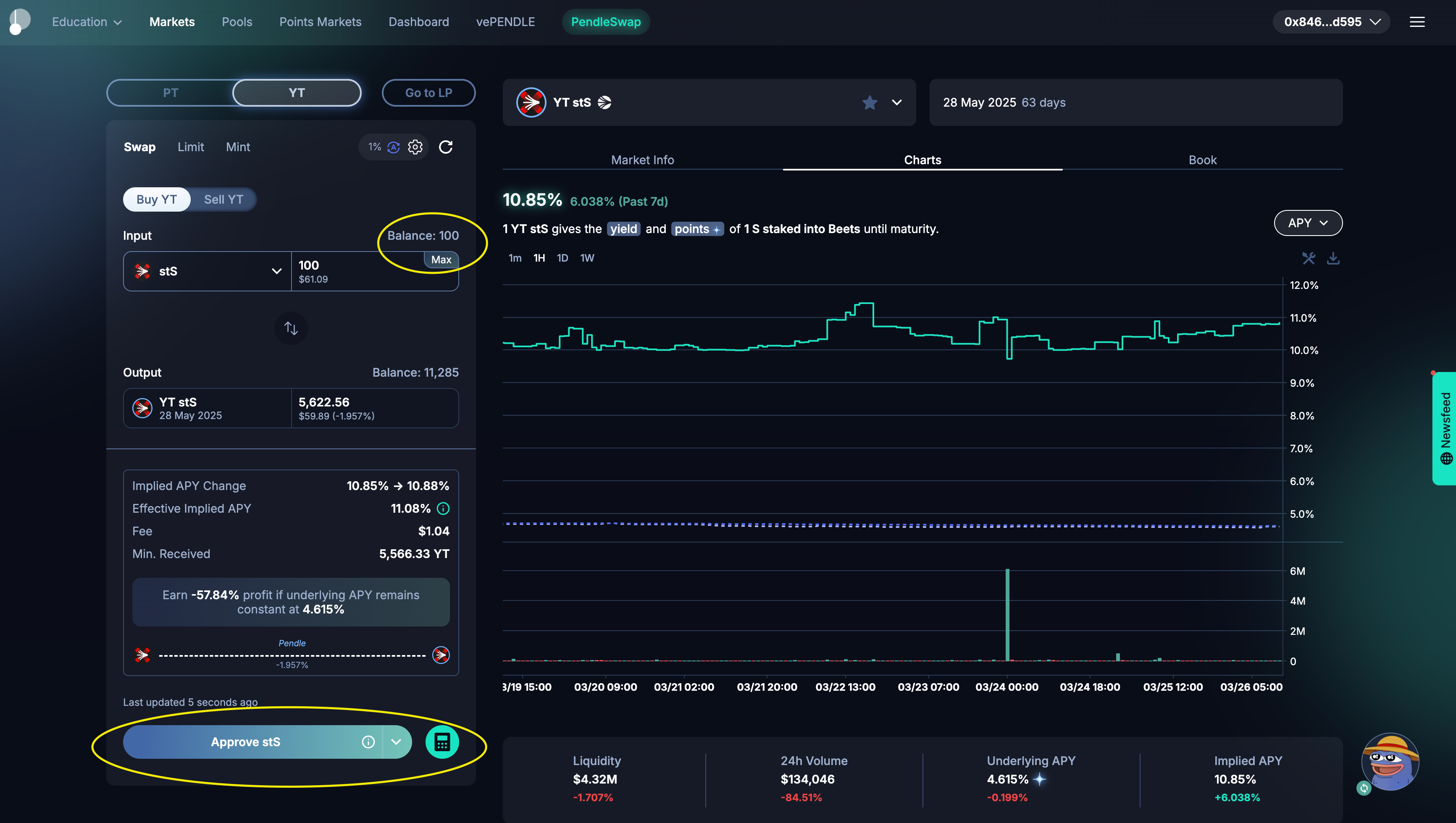Click route end YT token icon
The image size is (1456, 823).
441,655
